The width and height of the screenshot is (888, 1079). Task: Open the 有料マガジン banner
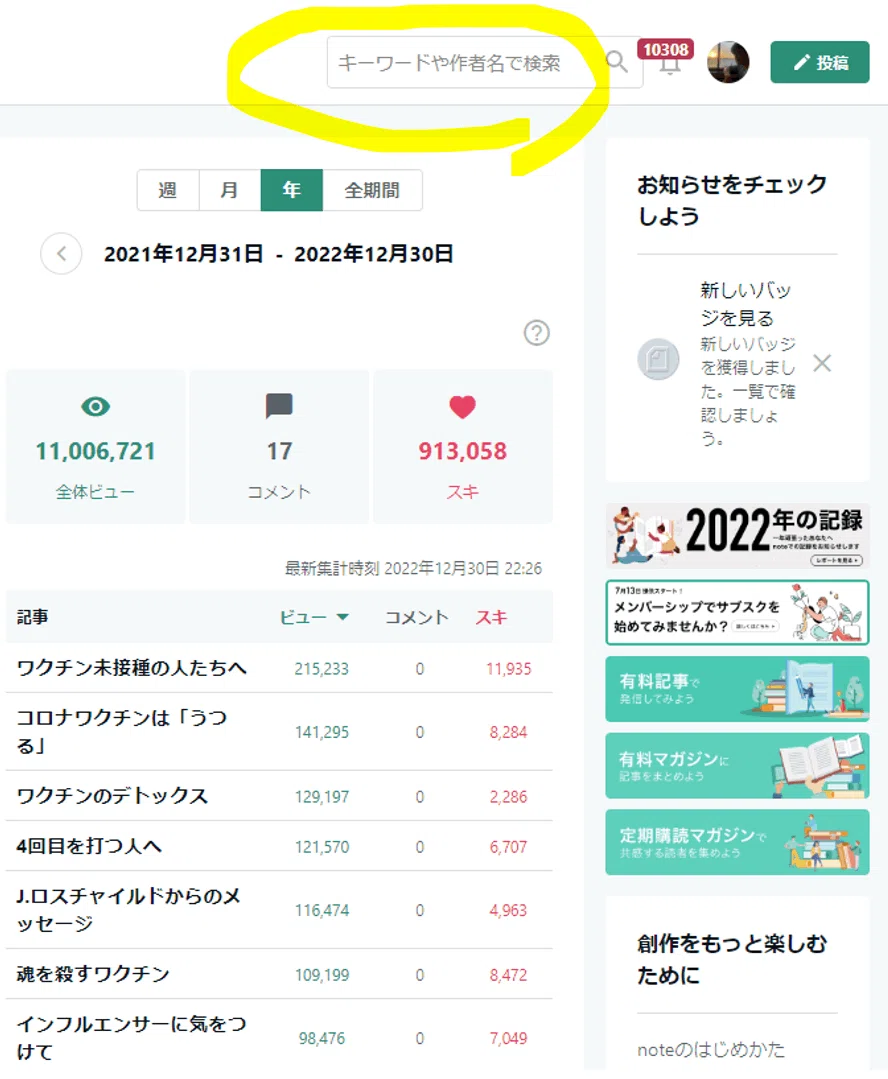(737, 766)
